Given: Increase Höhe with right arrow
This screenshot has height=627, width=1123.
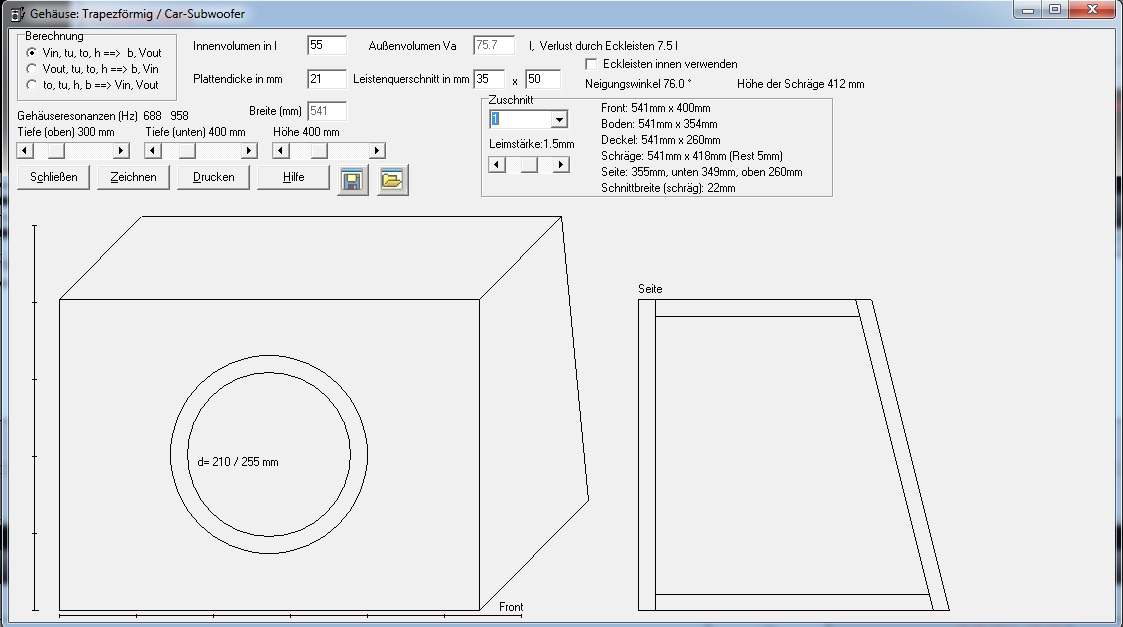Looking at the screenshot, I should [x=377, y=150].
